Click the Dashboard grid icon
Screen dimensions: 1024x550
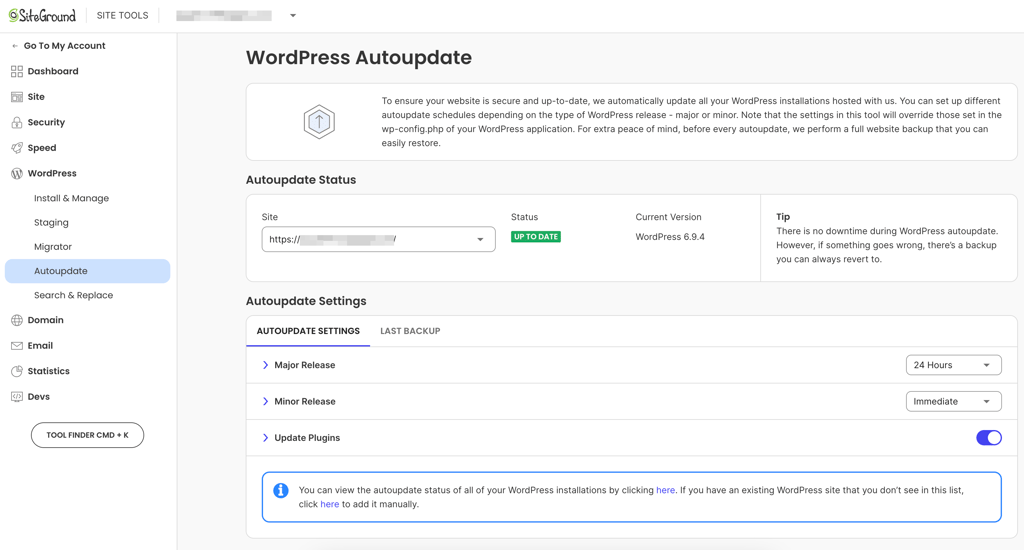point(17,71)
